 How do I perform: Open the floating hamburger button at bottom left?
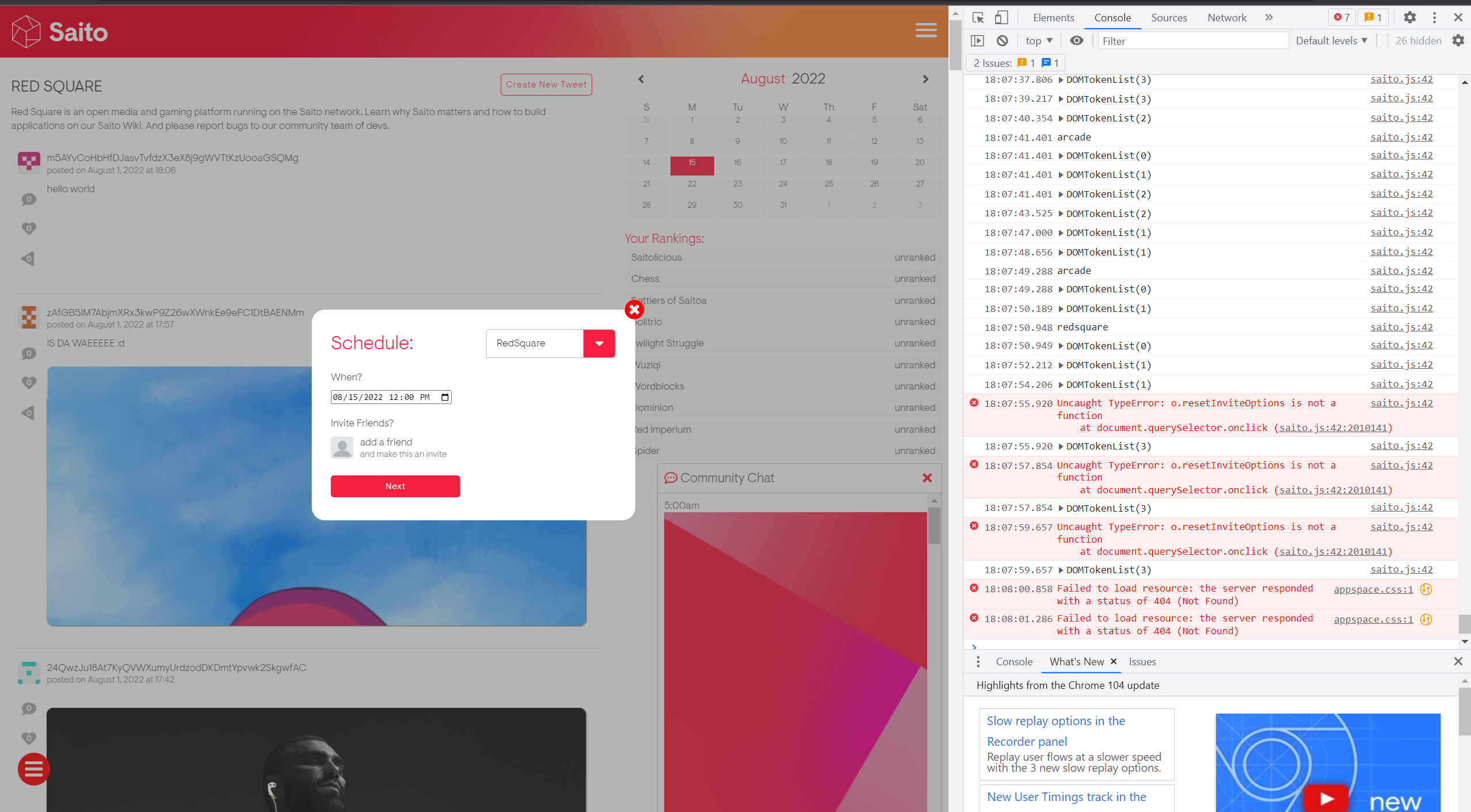(33, 769)
